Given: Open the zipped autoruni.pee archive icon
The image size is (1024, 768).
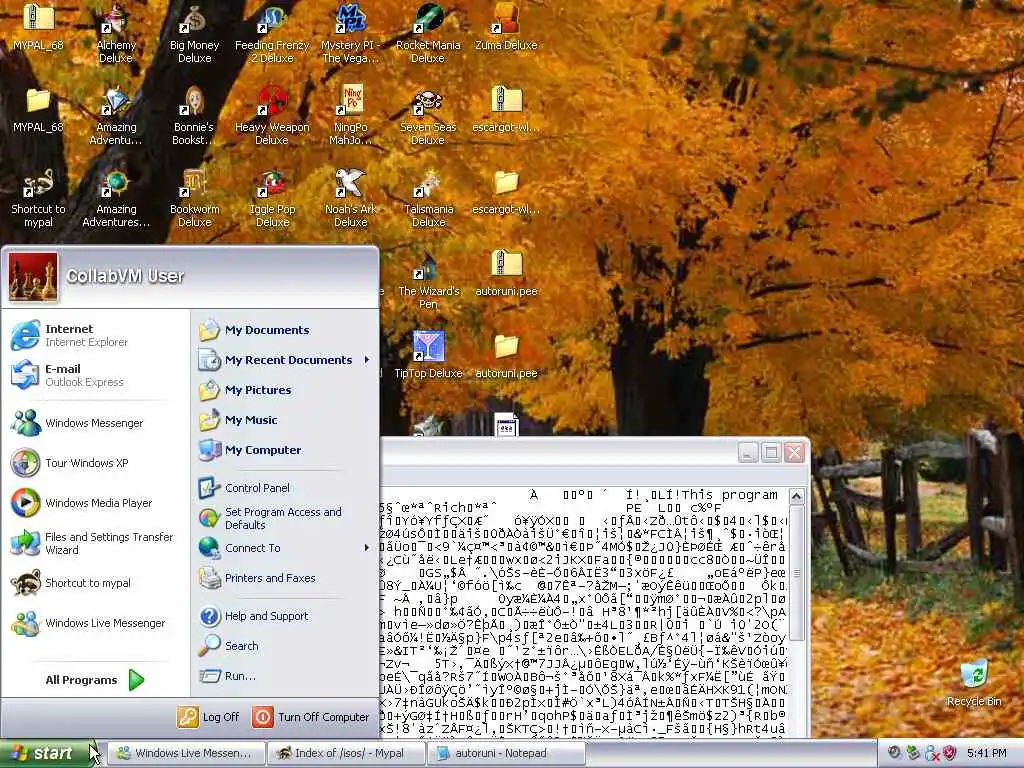Looking at the screenshot, I should click(x=506, y=273).
